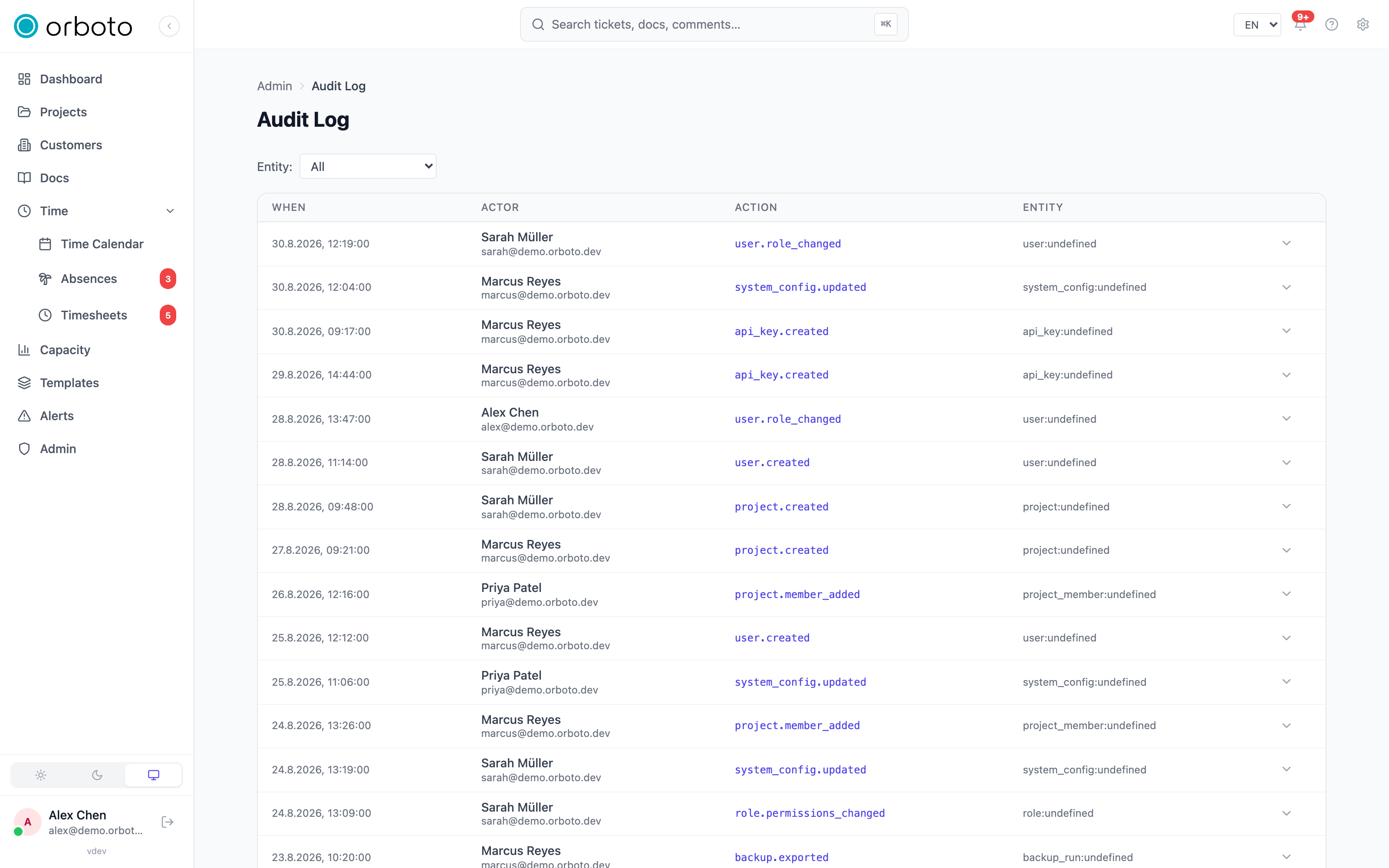This screenshot has width=1389, height=868.
Task: Click the ACTION column header
Action: click(755, 208)
